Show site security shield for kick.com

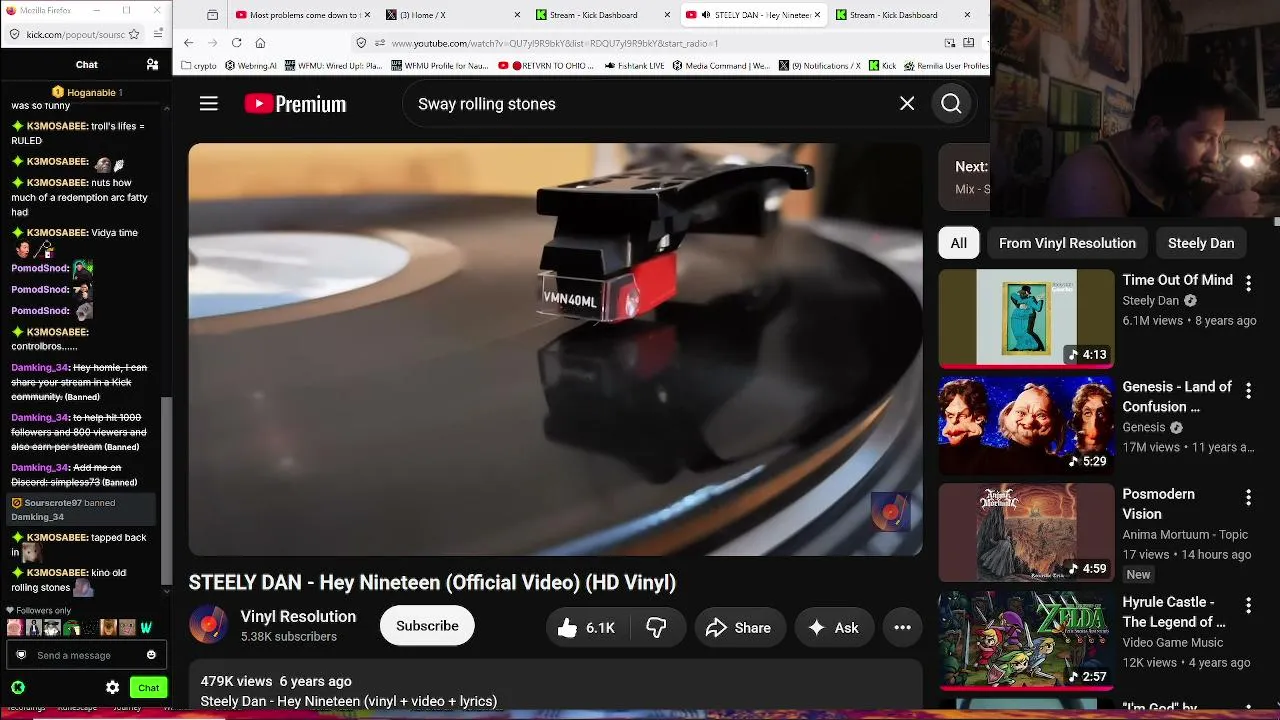[x=14, y=34]
